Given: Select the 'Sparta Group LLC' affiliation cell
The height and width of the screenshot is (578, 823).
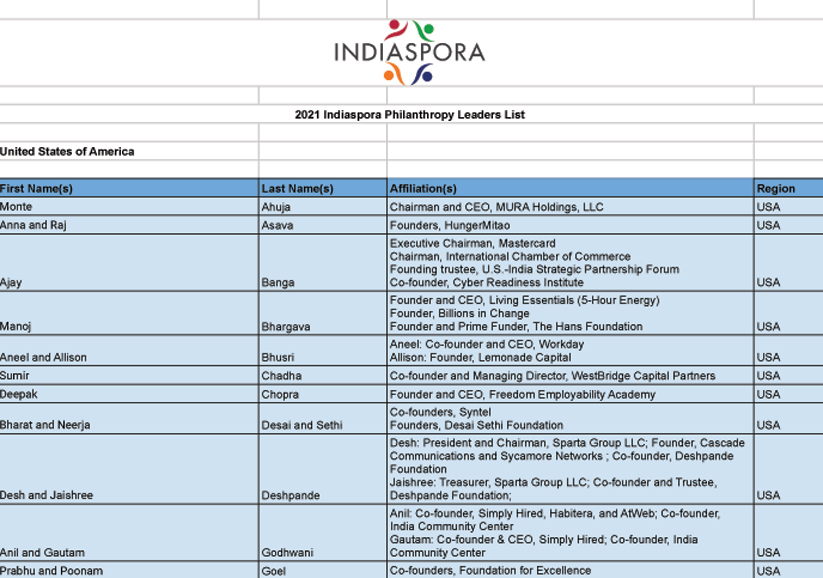Looking at the screenshot, I should click(x=571, y=469).
